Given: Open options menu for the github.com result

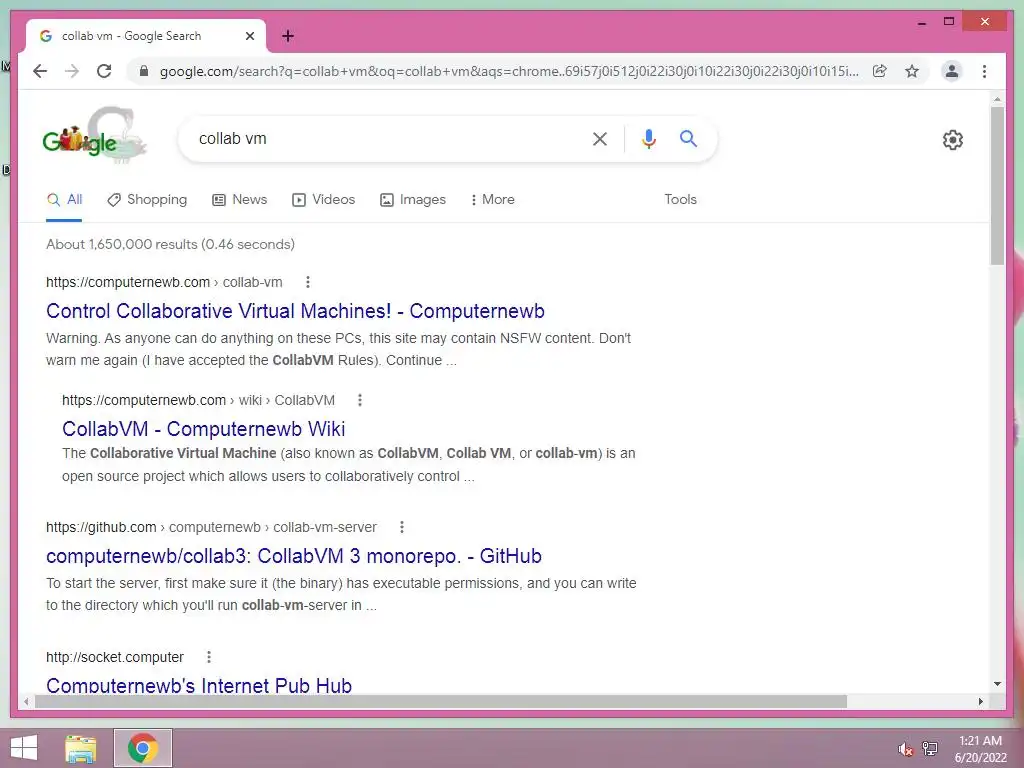Looking at the screenshot, I should pos(402,527).
